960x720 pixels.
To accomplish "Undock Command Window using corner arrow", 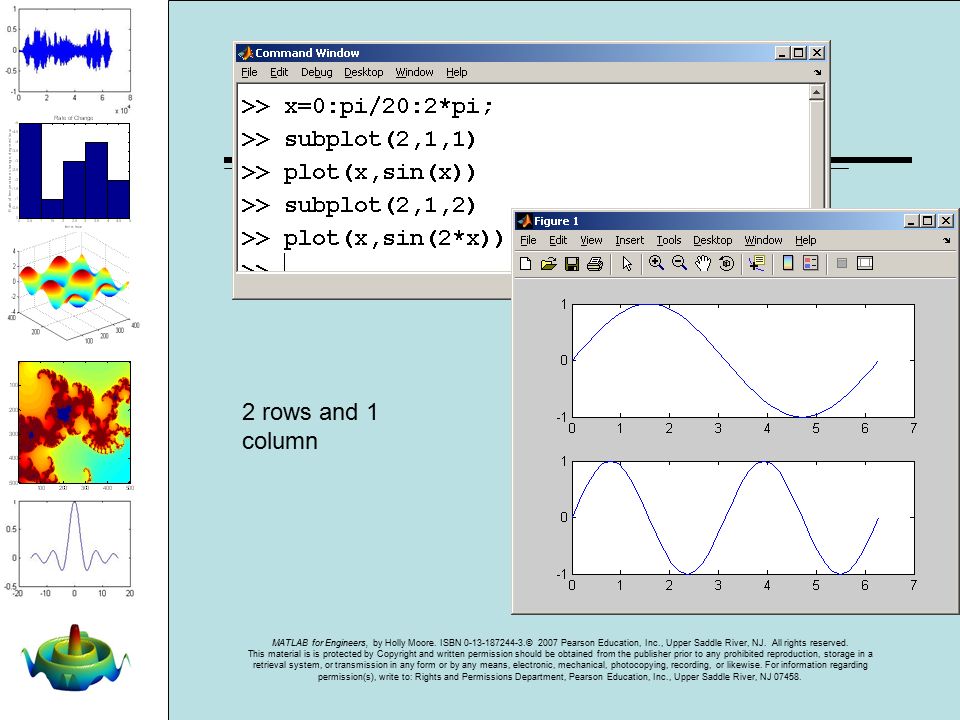I will coord(817,72).
